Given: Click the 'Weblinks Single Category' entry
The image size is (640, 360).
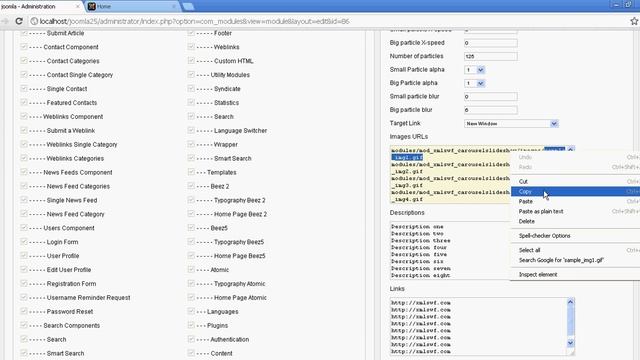Looking at the screenshot, I should (82, 144).
